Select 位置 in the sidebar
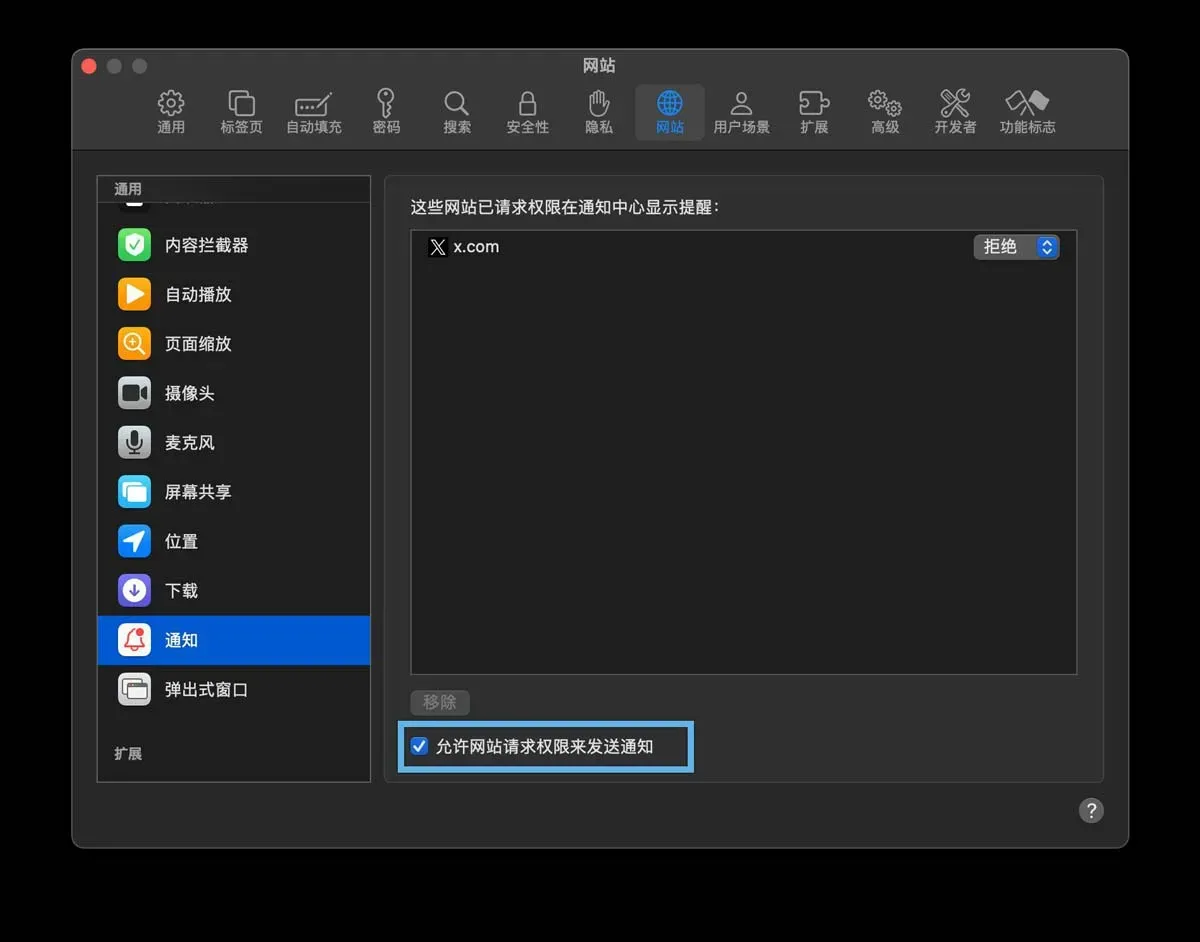This screenshot has width=1200, height=942. click(234, 541)
